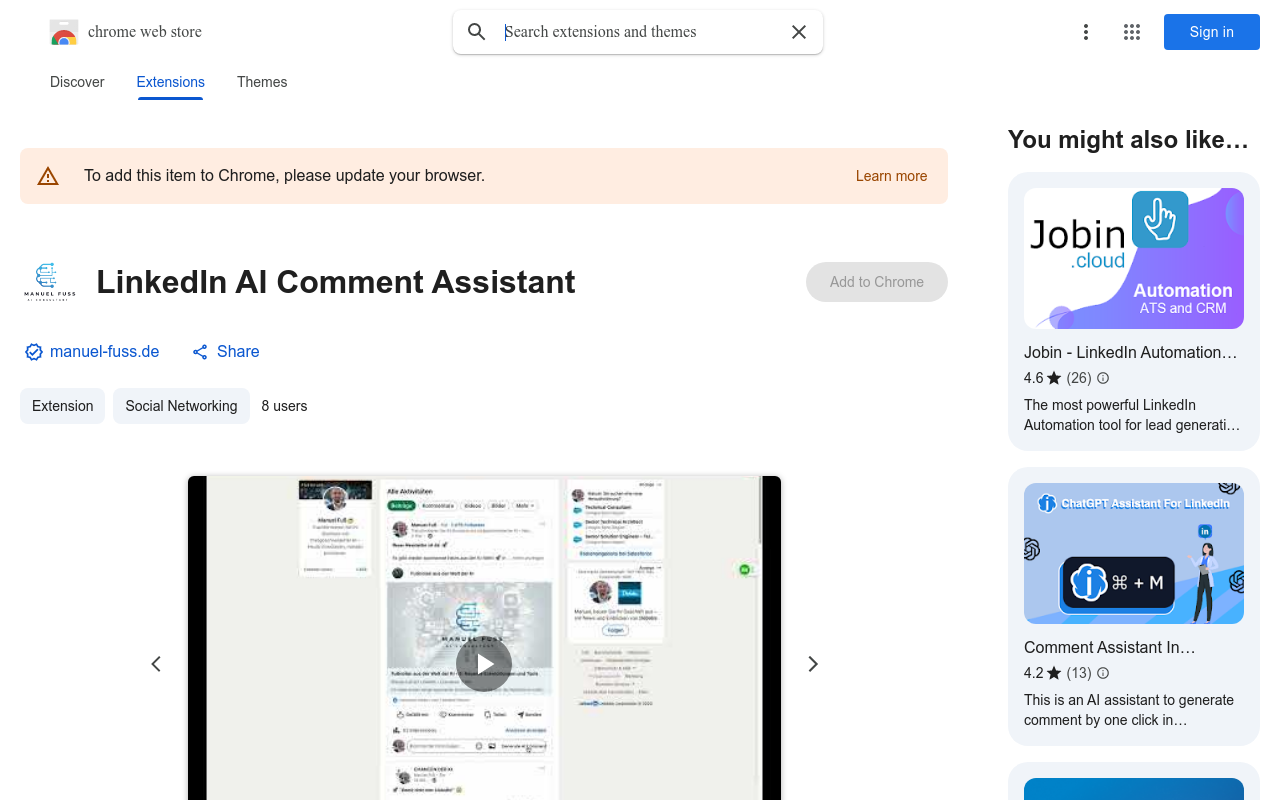Image resolution: width=1280 pixels, height=800 pixels.
Task: Play the extension preview video
Action: click(484, 664)
